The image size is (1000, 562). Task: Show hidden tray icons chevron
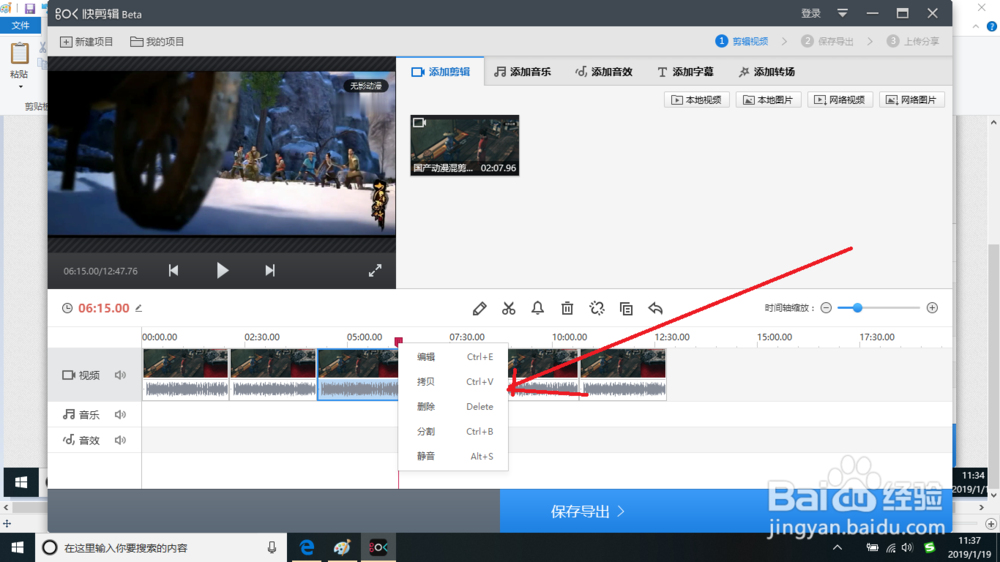pos(837,547)
